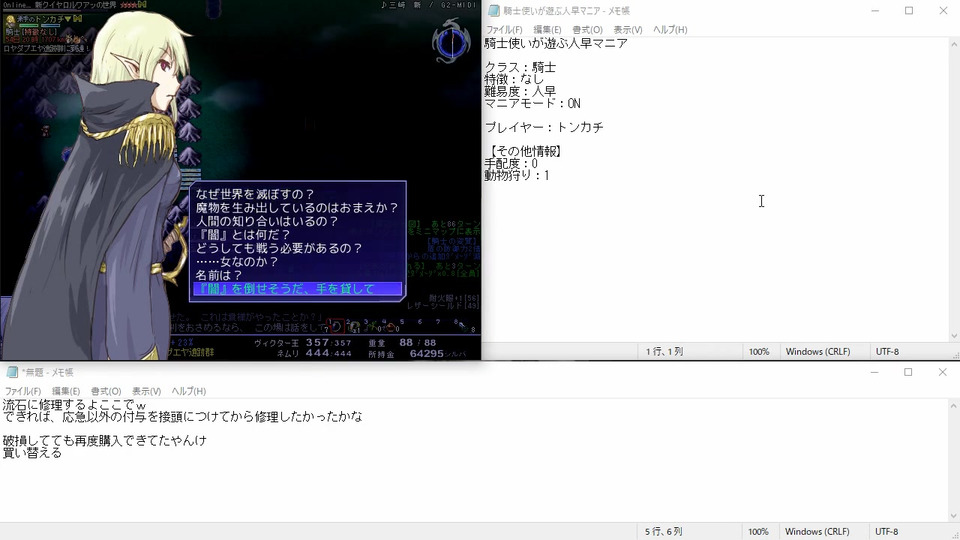960x540 pixels.
Task: Minimize the 無題 Notepad window
Action: (874, 372)
